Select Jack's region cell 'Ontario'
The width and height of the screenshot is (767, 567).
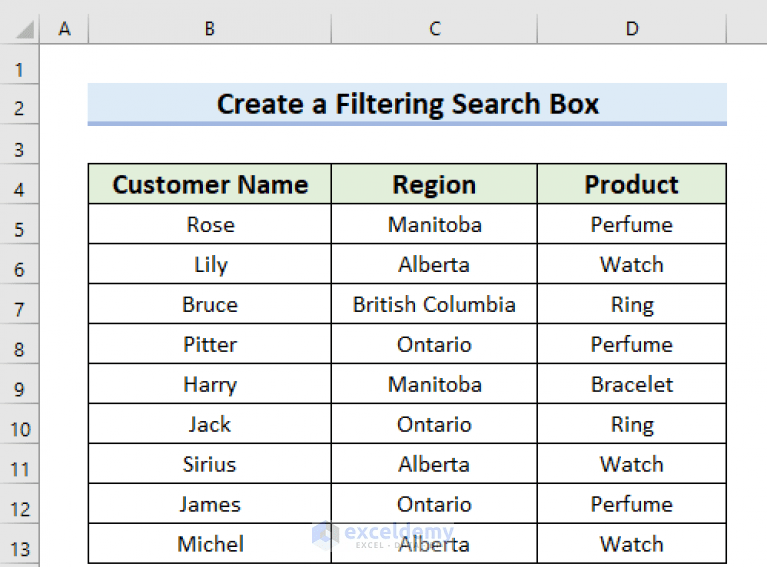tap(434, 424)
